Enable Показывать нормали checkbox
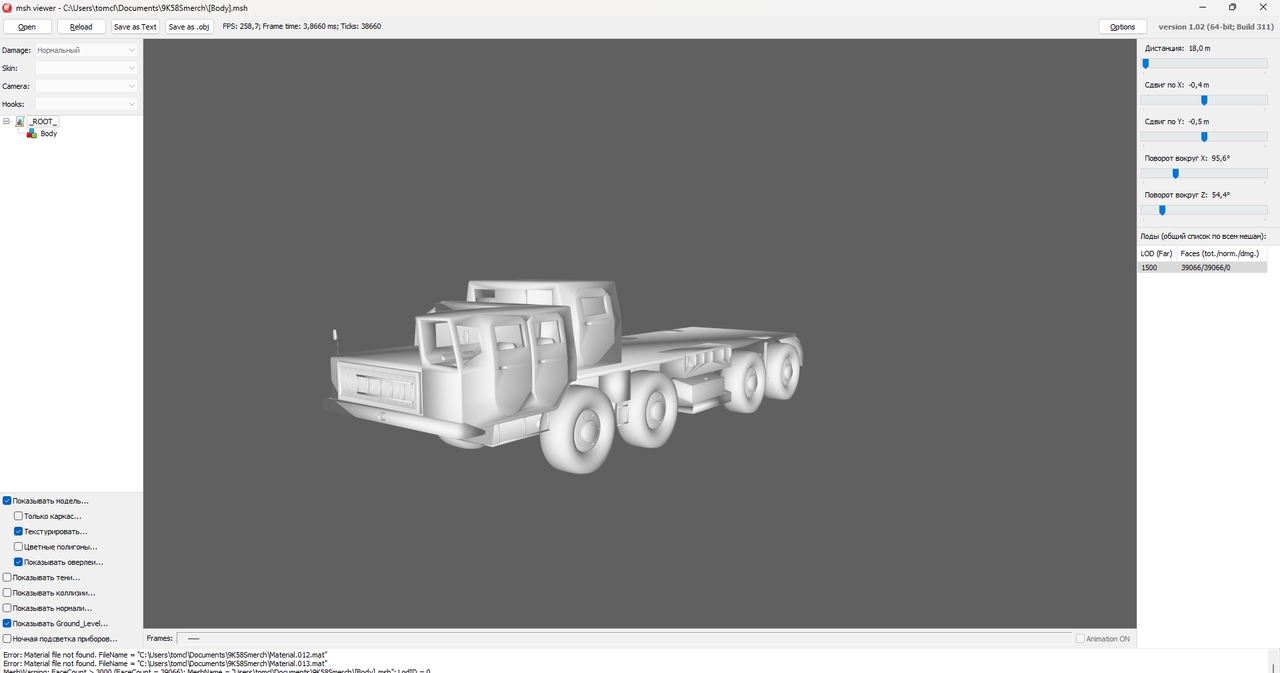The height and width of the screenshot is (673, 1280). click(x=7, y=608)
